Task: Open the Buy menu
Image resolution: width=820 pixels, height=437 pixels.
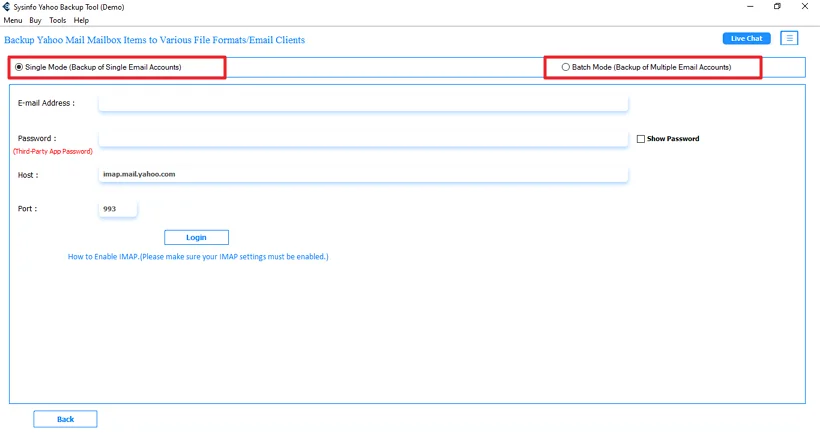Action: pyautogui.click(x=35, y=20)
